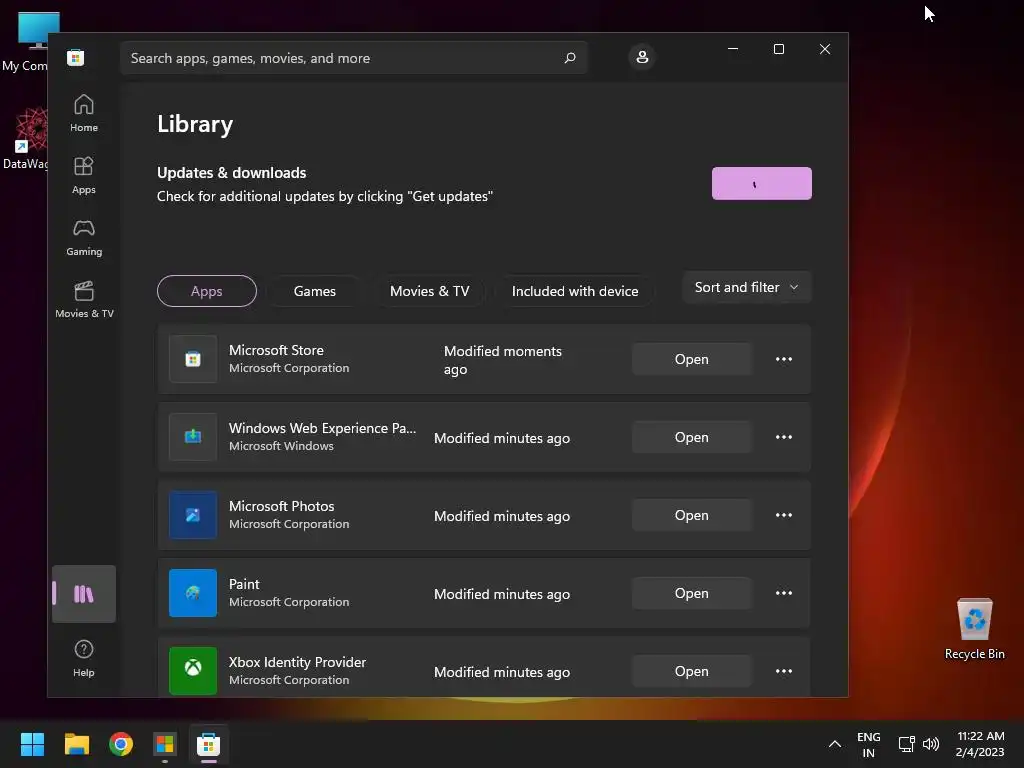Switch to Included with device tab

click(575, 291)
